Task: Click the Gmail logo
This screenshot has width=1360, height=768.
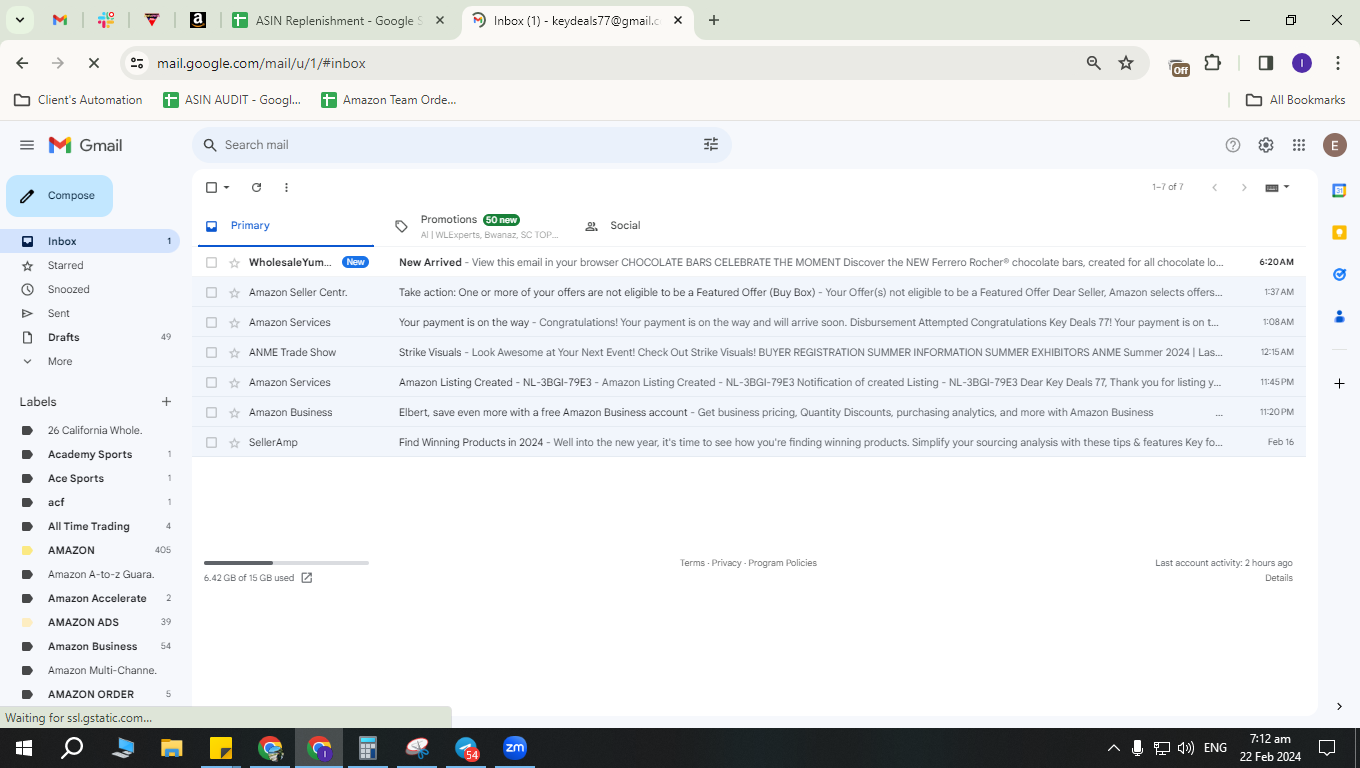Action: click(86, 145)
